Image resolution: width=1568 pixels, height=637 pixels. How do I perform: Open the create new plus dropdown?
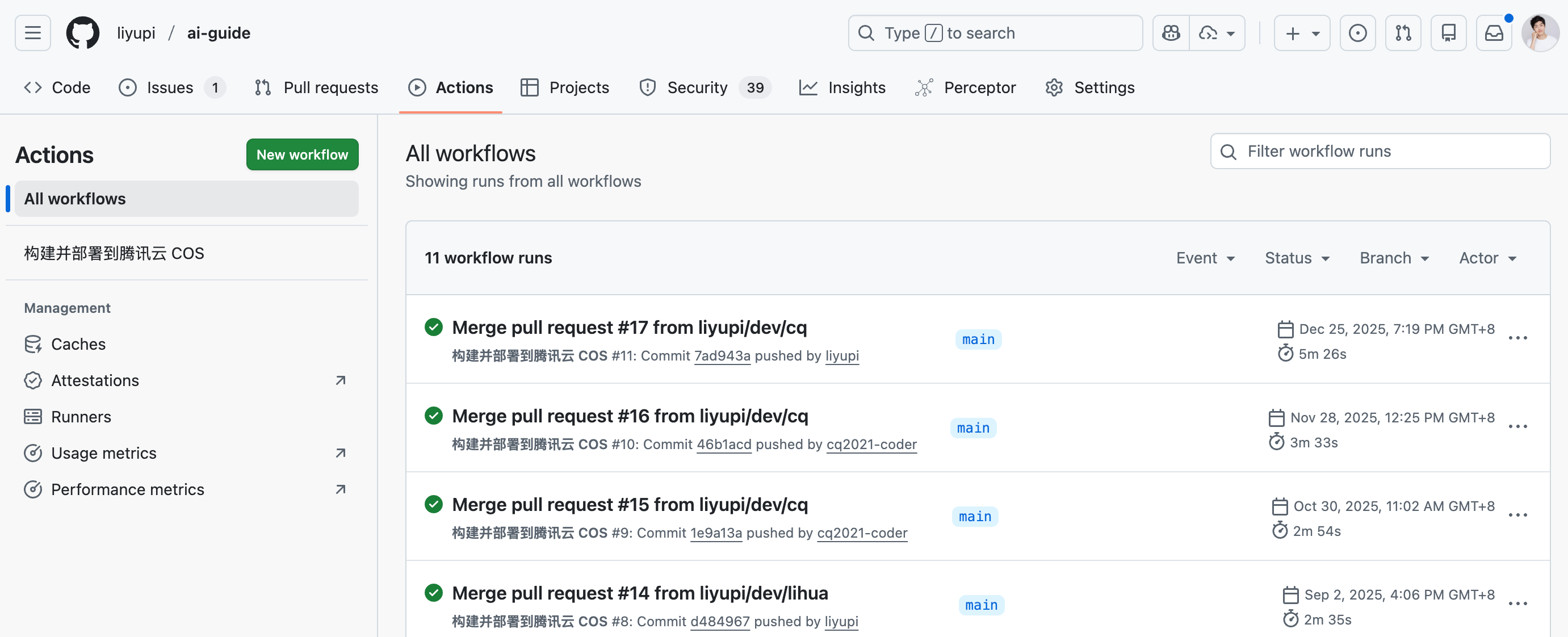click(x=1301, y=33)
